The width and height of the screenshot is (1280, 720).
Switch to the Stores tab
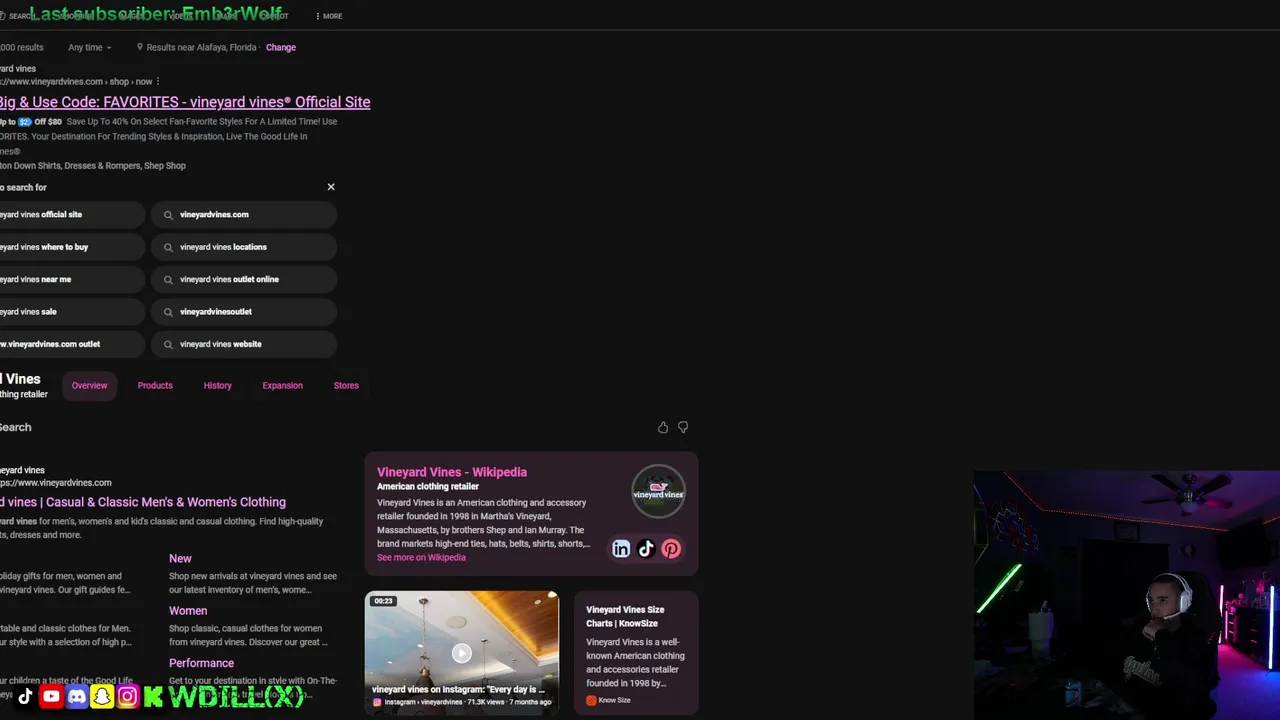click(x=346, y=385)
